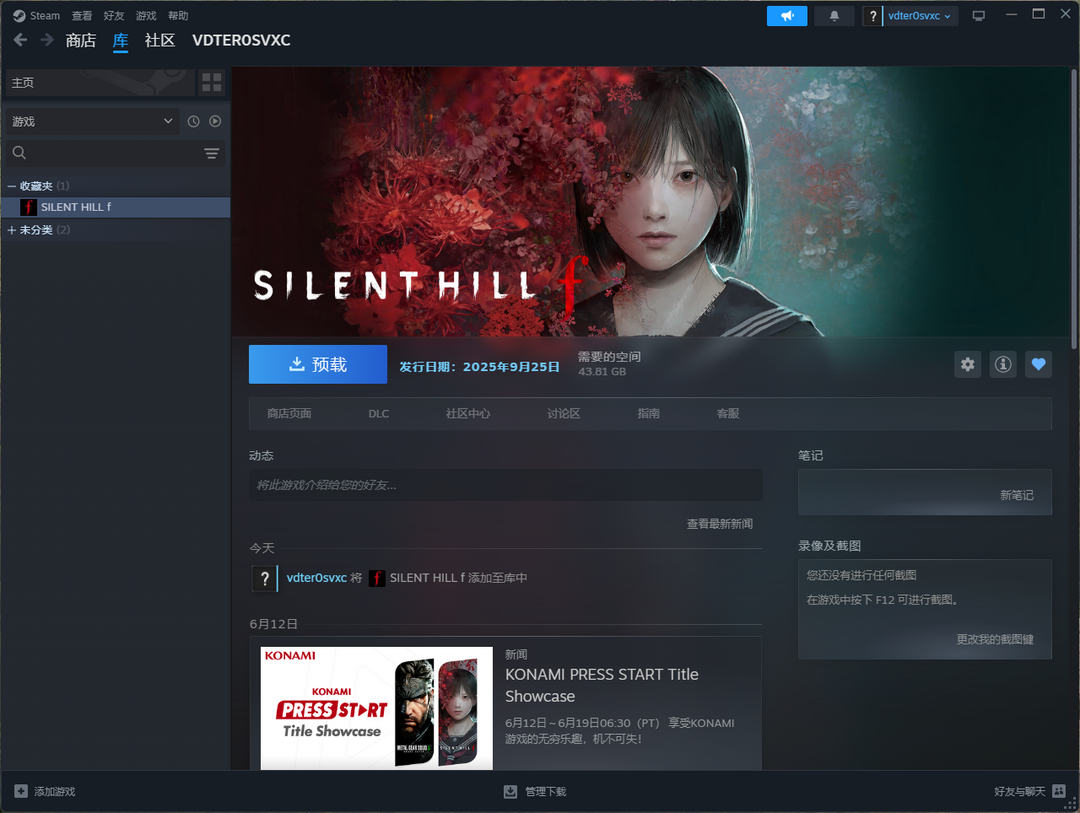Screen dimensions: 1080x813
Task: Collapse the 收藏夹 category
Action: tap(12, 186)
